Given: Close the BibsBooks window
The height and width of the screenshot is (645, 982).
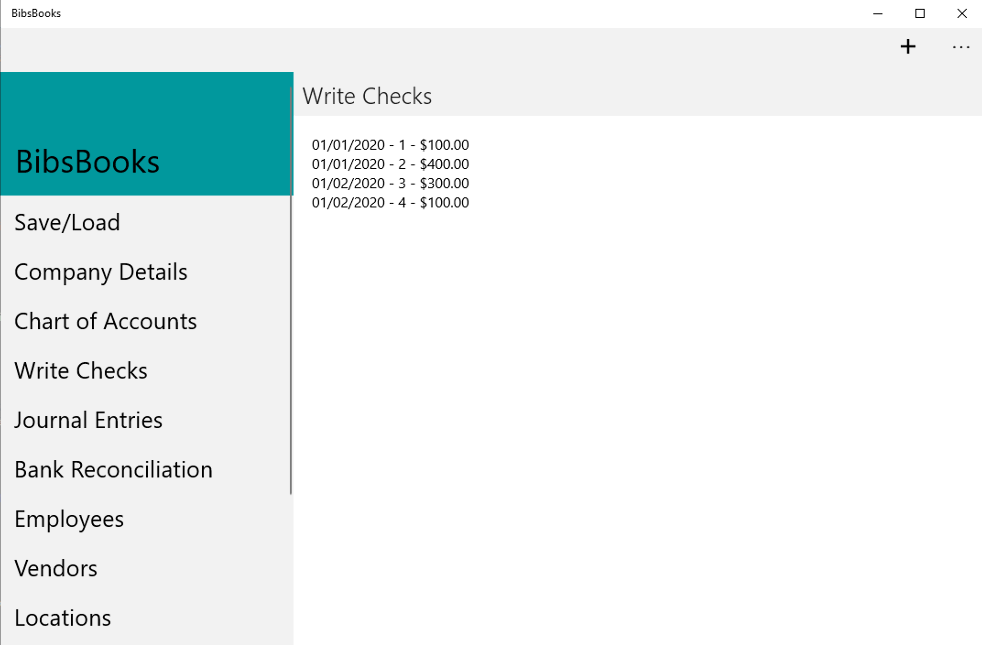Looking at the screenshot, I should [961, 13].
